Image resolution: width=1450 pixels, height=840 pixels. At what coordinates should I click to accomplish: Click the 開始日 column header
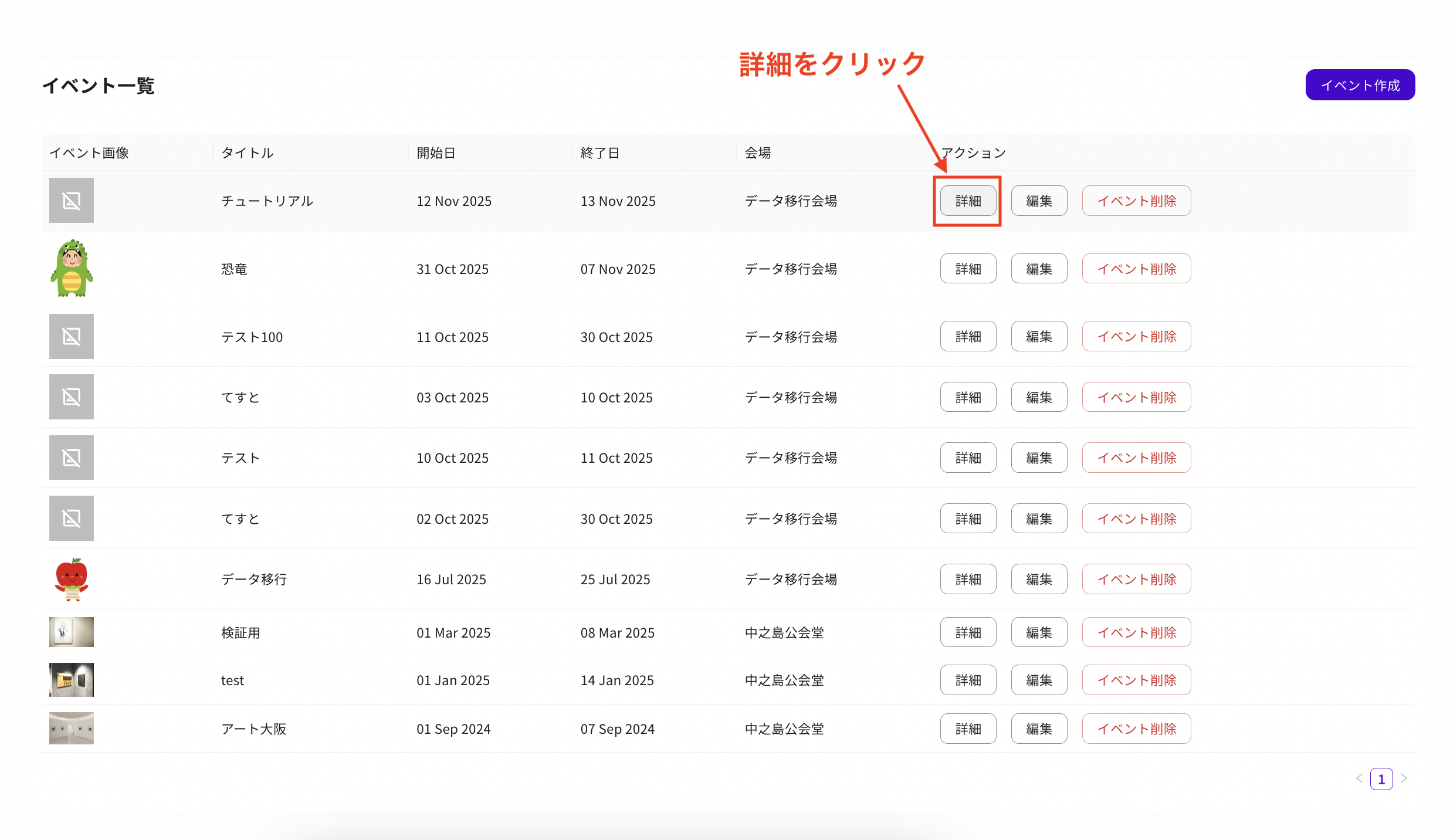click(x=436, y=153)
